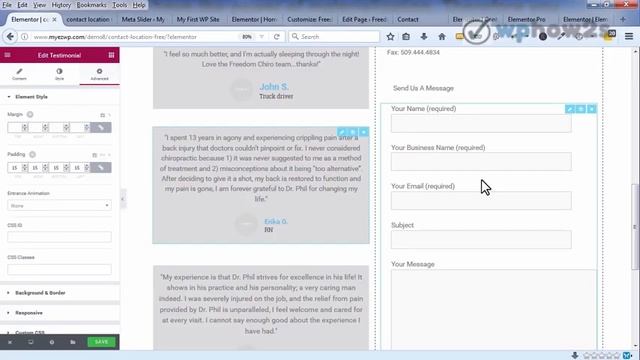640x360 pixels.
Task: Click the responsive mode icon in footer
Action: pos(31,342)
